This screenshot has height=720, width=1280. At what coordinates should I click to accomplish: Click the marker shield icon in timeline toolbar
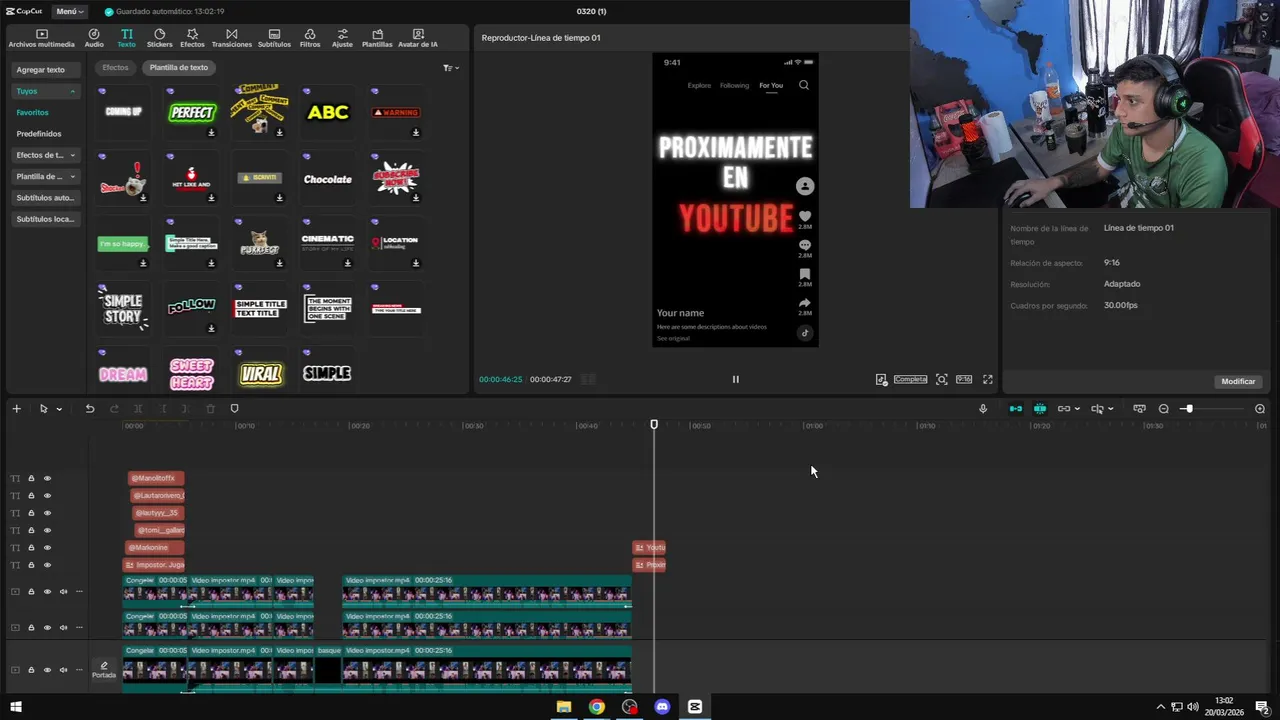click(235, 408)
